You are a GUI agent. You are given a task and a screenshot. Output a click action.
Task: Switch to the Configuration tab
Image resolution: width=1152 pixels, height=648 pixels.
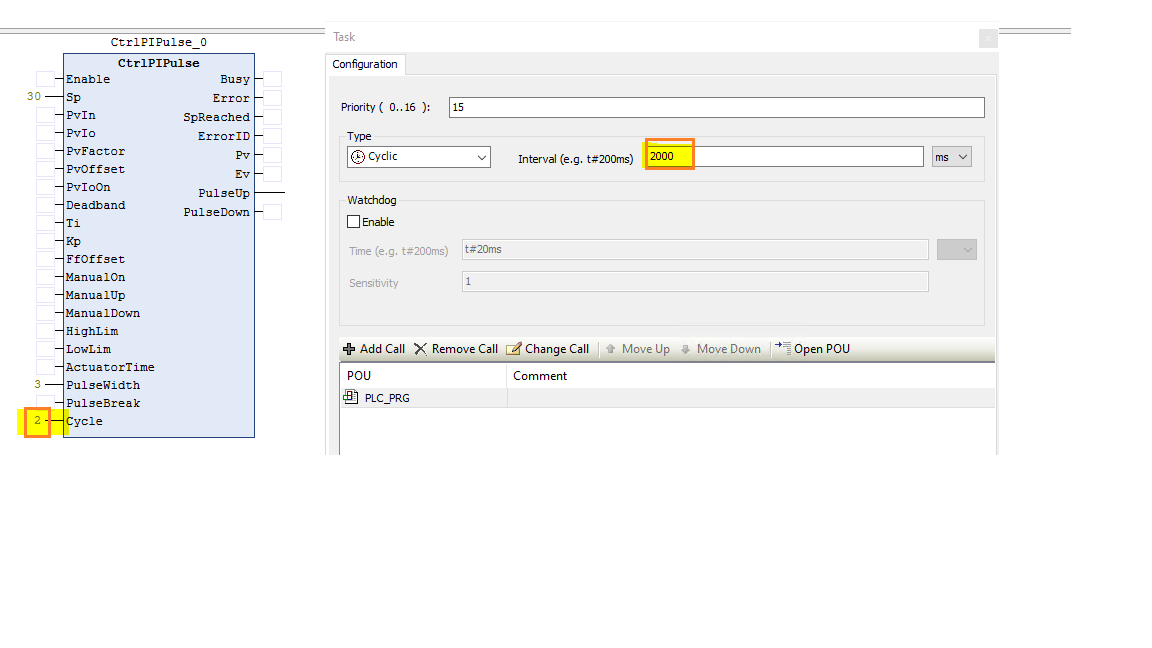(365, 64)
